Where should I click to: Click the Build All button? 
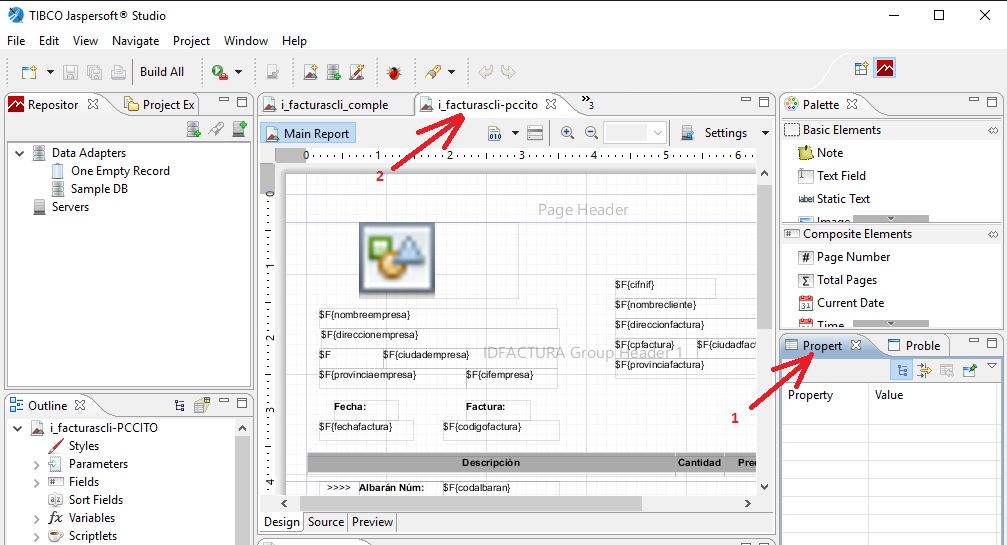162,72
